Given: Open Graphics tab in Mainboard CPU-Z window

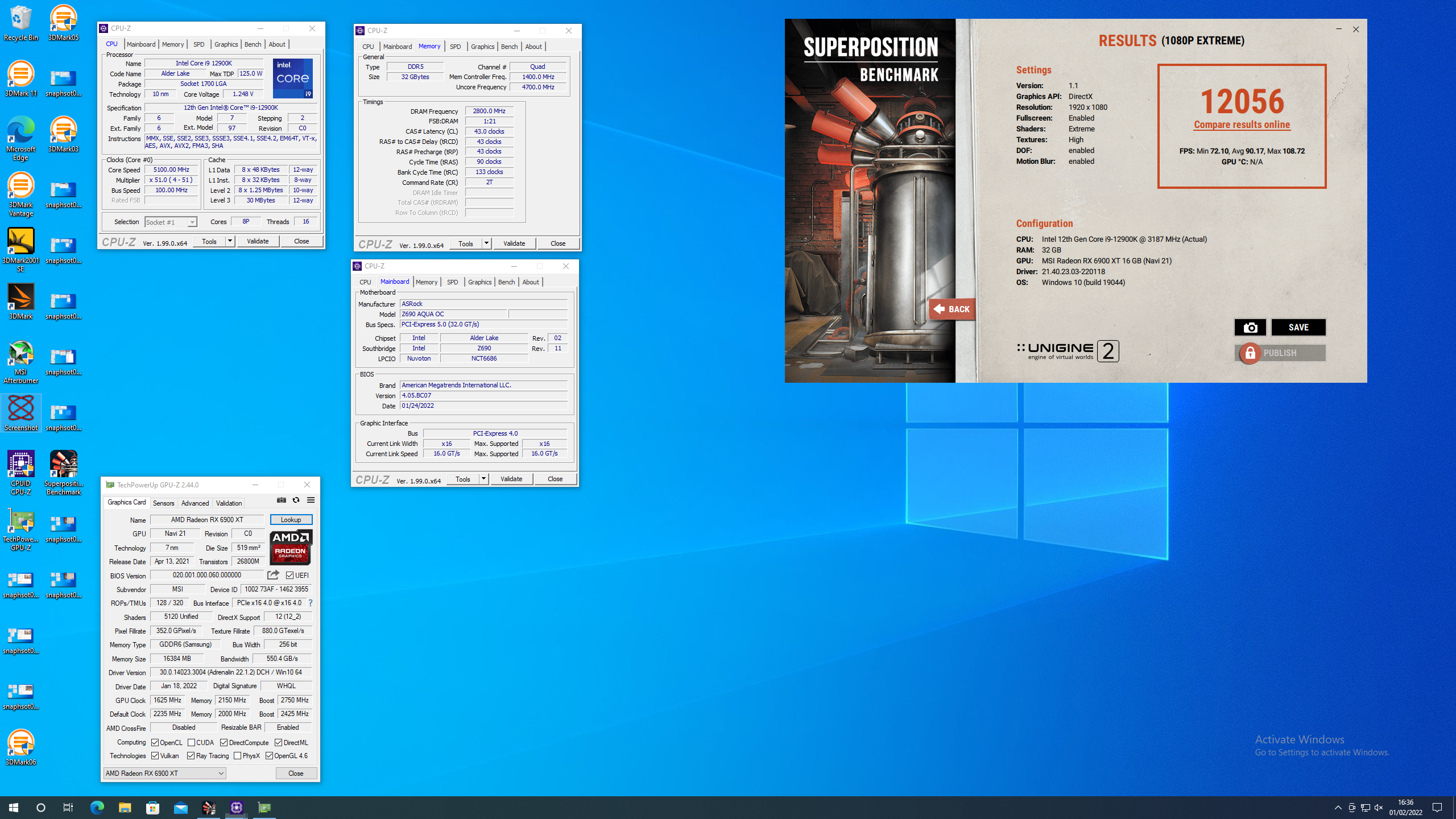Looking at the screenshot, I should (x=479, y=282).
